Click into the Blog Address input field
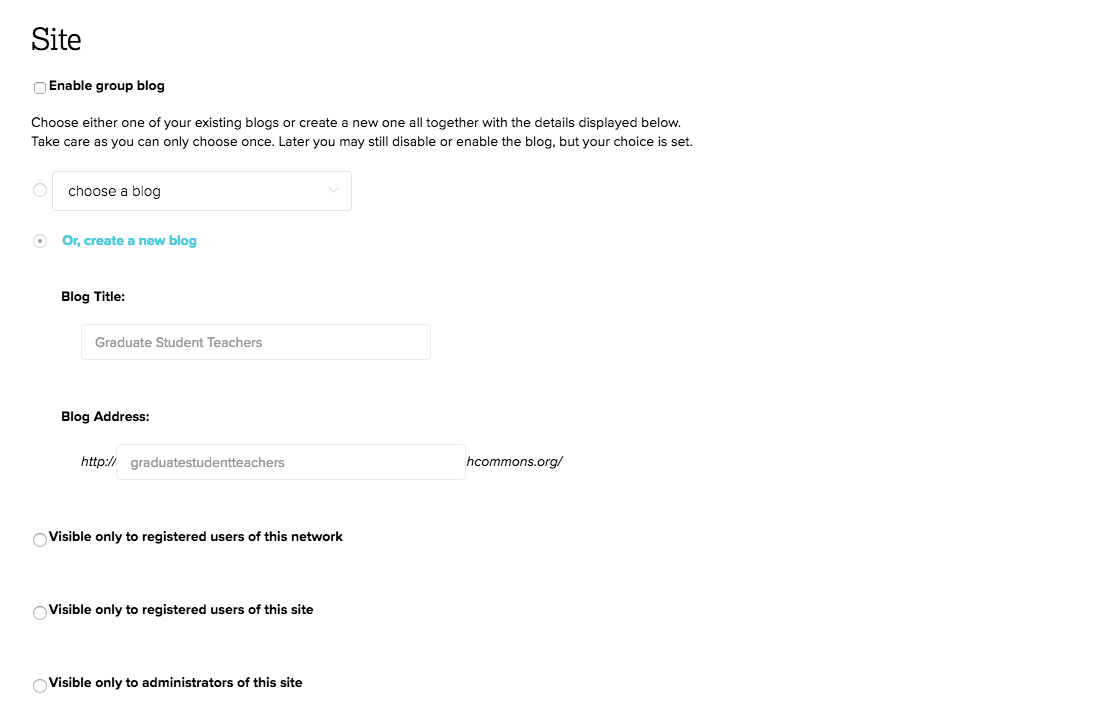This screenshot has width=1113, height=703. [290, 462]
